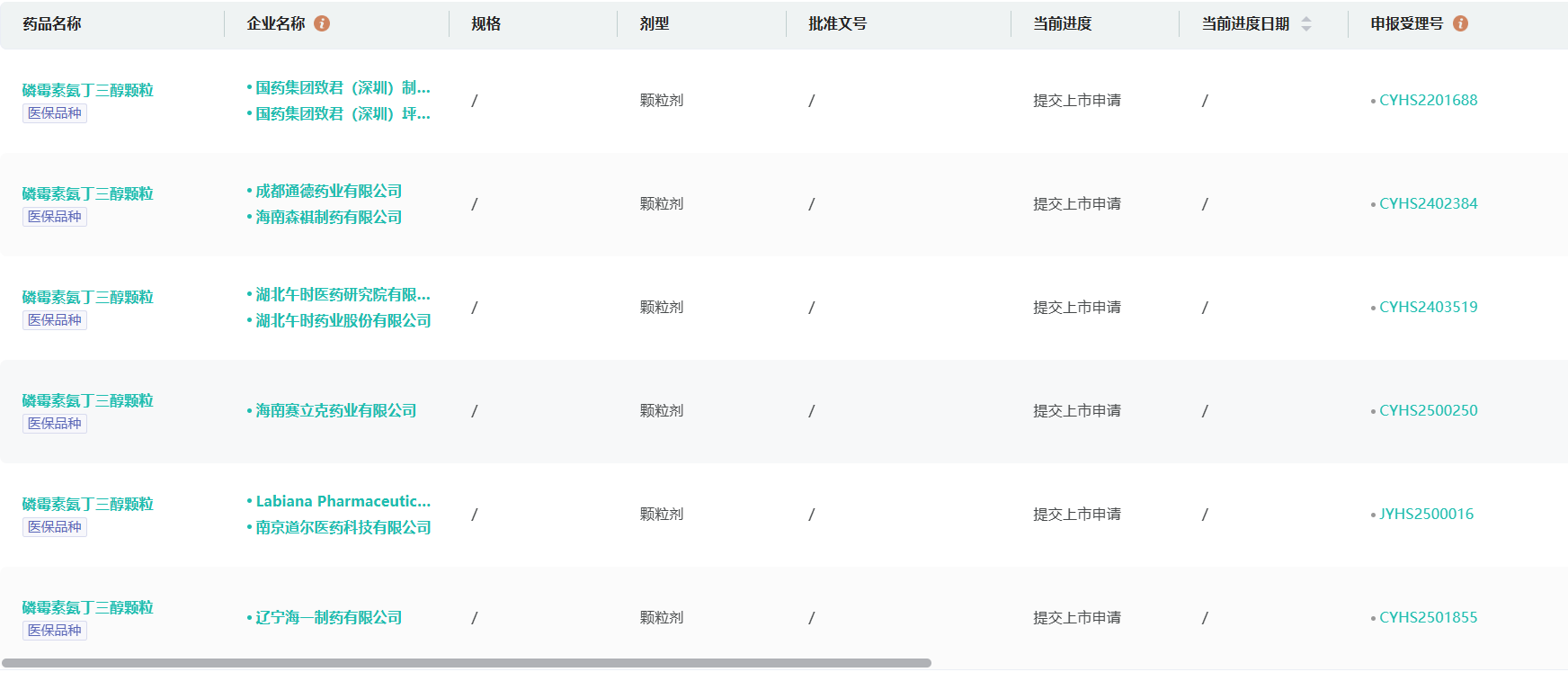The height and width of the screenshot is (690, 1568).
Task: Open application number CYHS2403519
Action: 1428,308
